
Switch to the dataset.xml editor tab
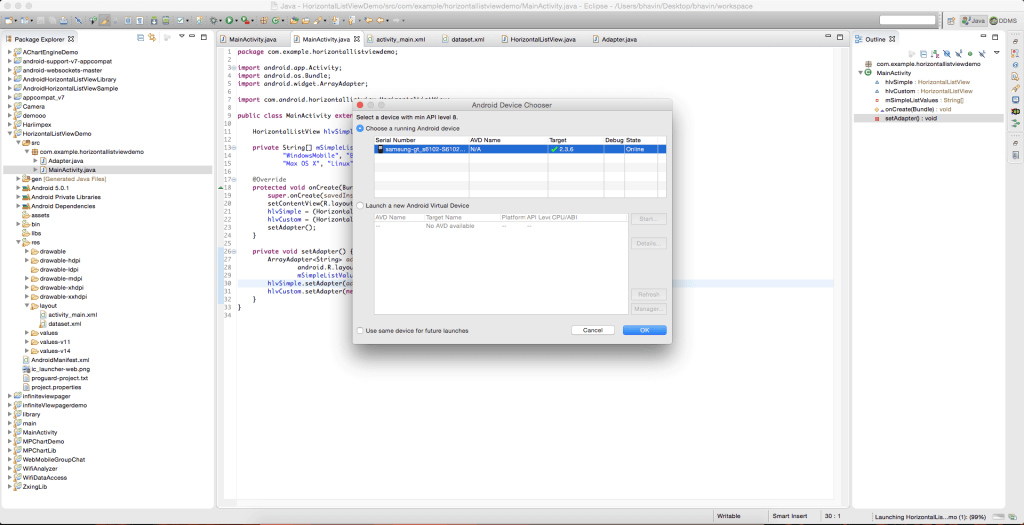click(x=463, y=39)
